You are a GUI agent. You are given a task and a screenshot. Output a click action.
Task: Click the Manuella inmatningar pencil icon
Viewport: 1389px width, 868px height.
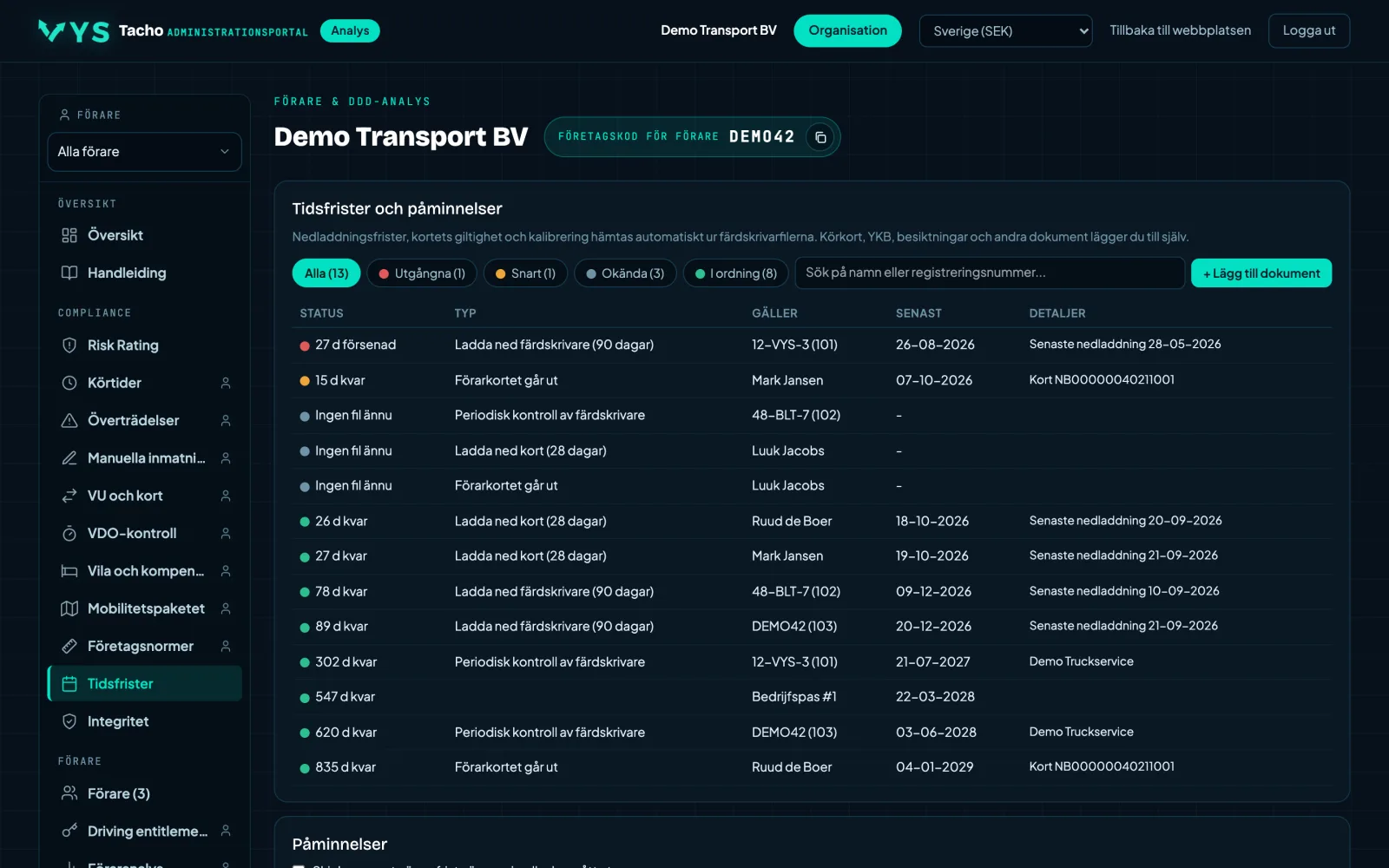coord(69,457)
